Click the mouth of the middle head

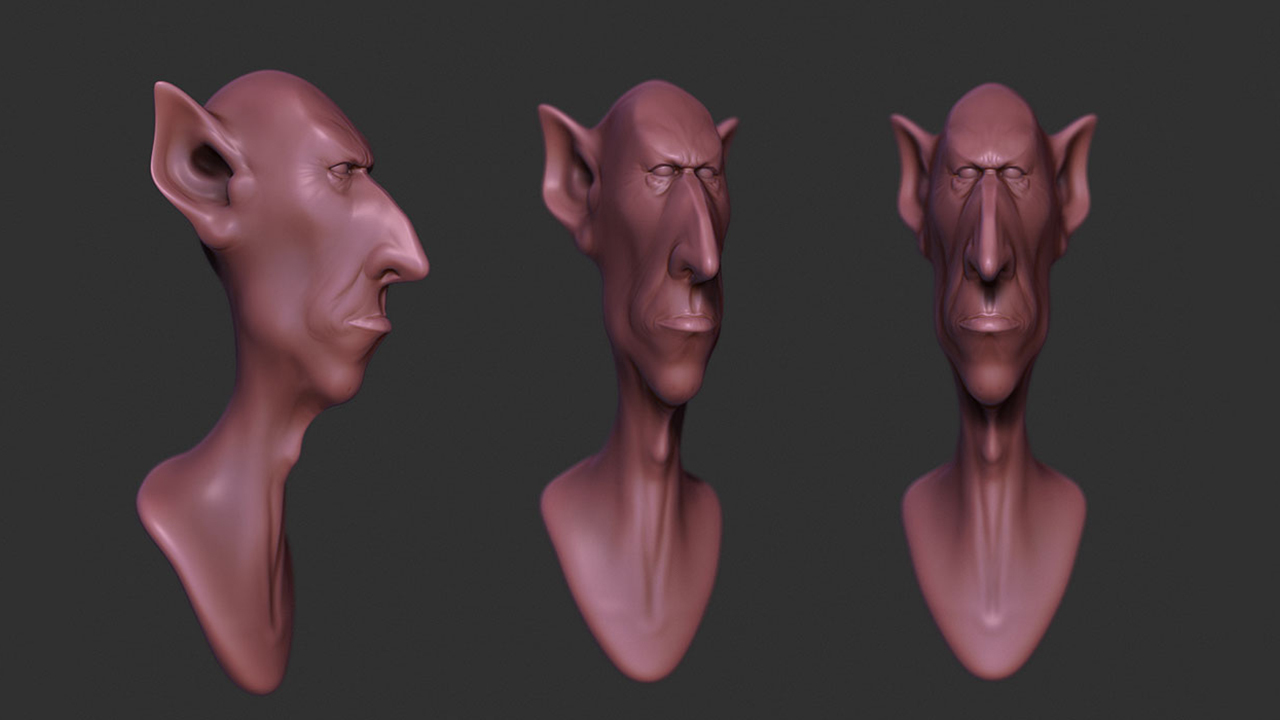(686, 324)
